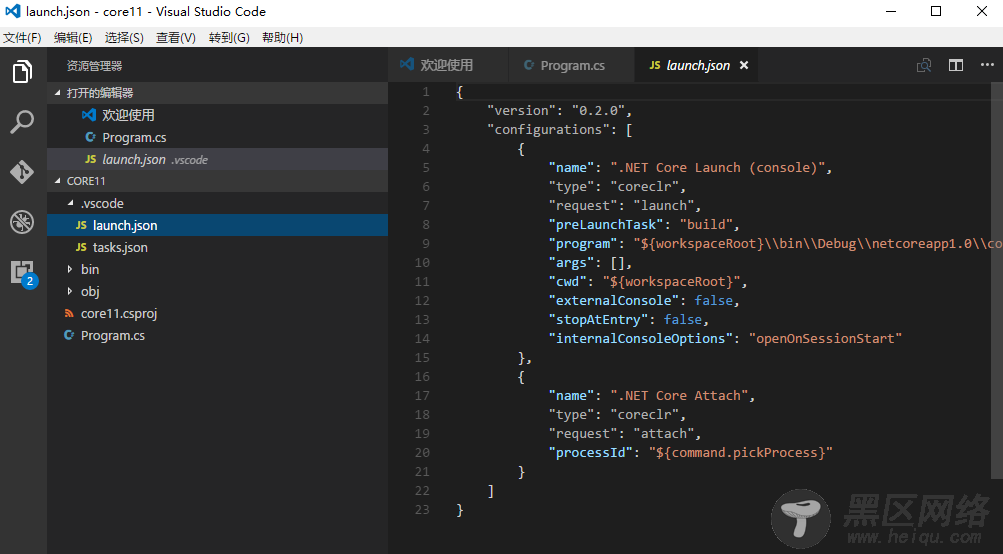This screenshot has height=554, width=1003.
Task: Switch to the Program.cs editor tab
Action: click(x=571, y=65)
